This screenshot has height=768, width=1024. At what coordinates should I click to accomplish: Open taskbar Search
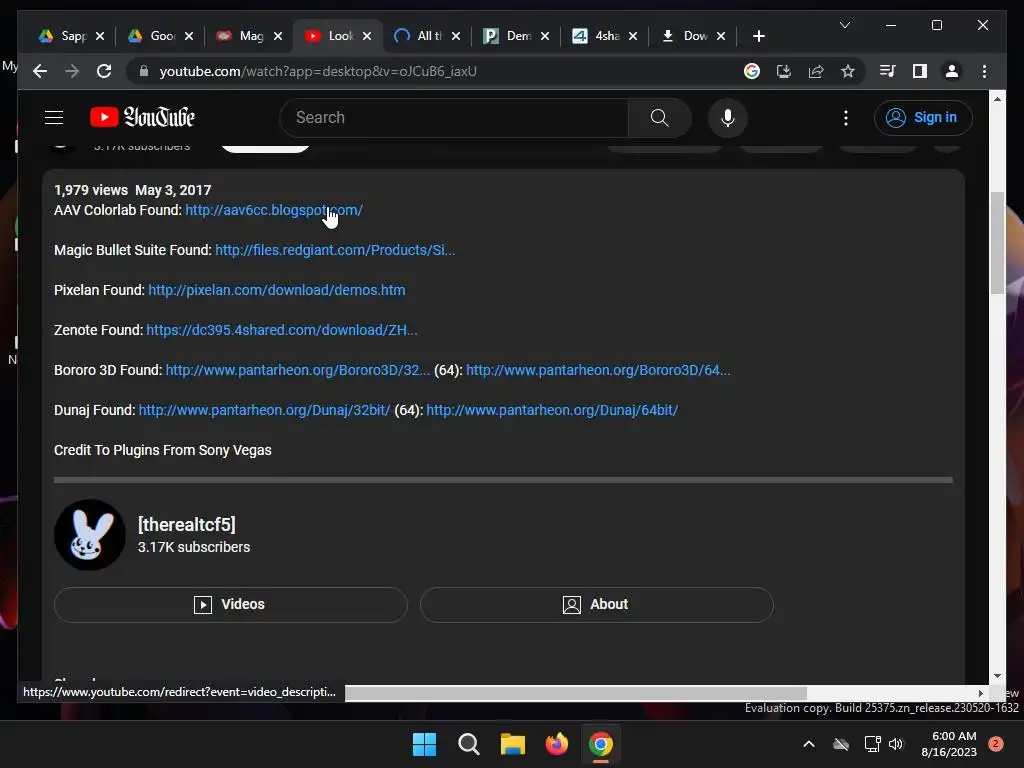(468, 744)
